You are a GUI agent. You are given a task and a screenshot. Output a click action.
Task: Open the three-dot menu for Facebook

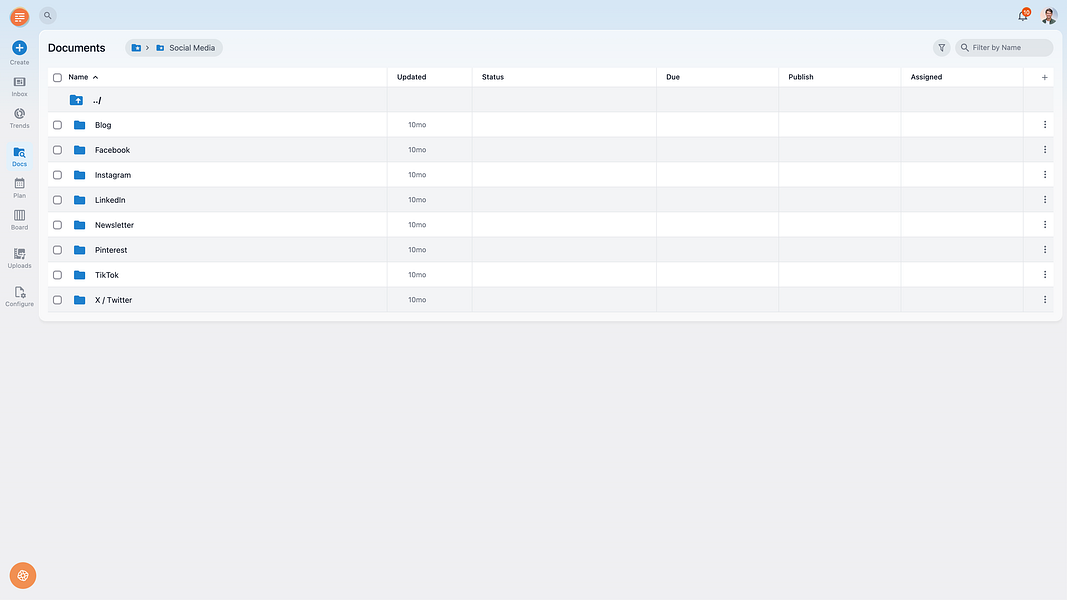point(1045,150)
